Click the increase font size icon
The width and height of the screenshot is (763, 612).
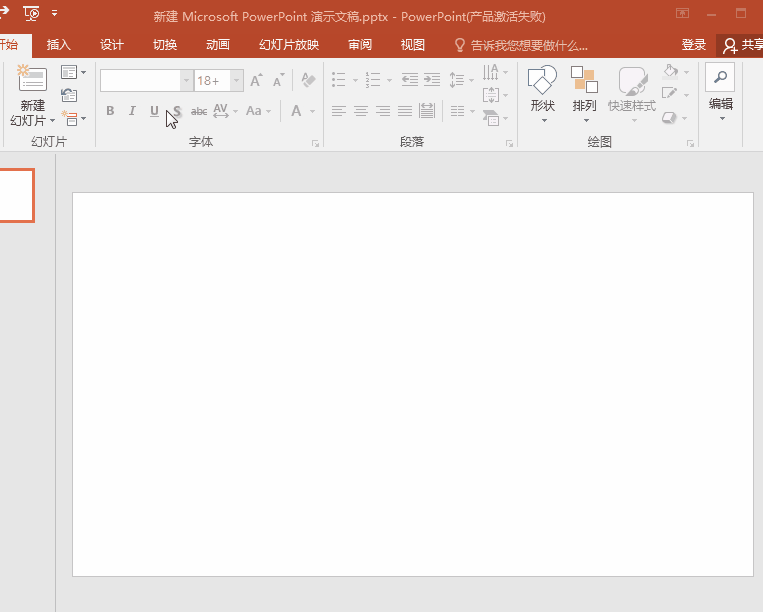pyautogui.click(x=257, y=80)
